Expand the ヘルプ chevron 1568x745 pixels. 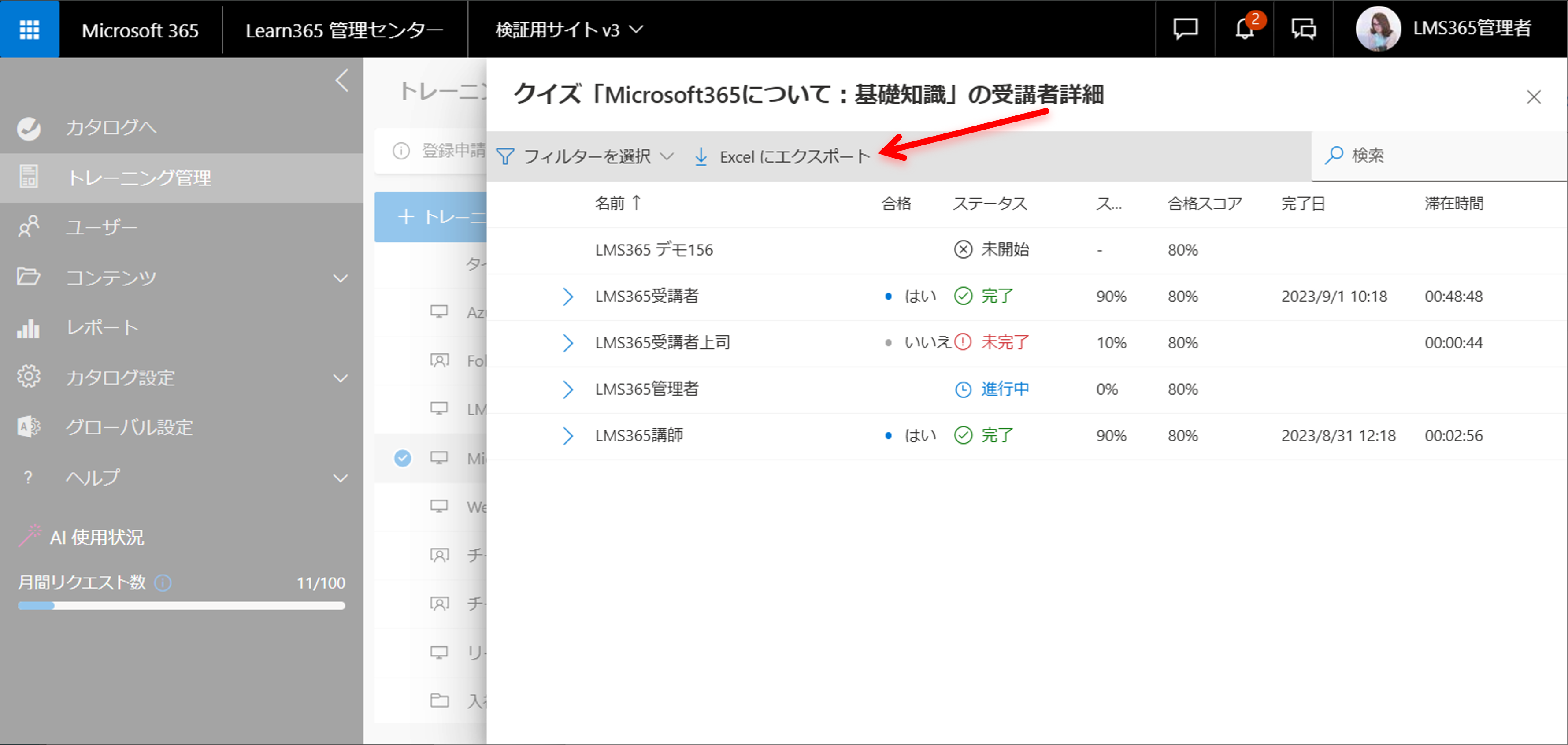click(x=341, y=478)
